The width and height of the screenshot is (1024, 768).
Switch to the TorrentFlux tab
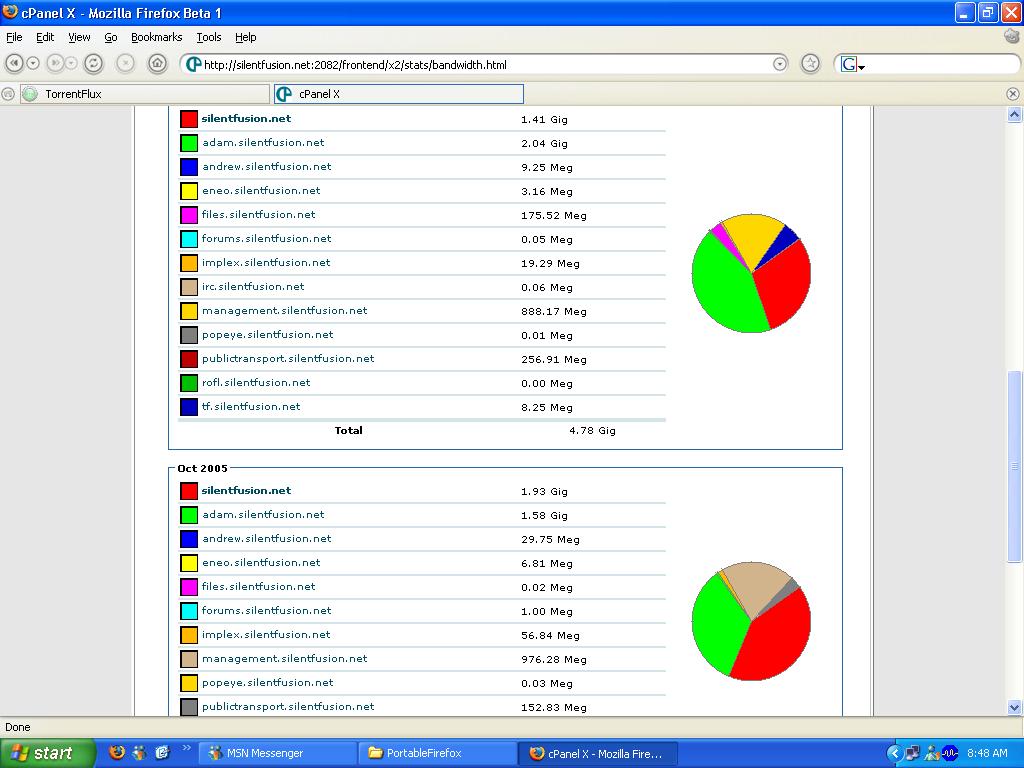tap(145, 94)
